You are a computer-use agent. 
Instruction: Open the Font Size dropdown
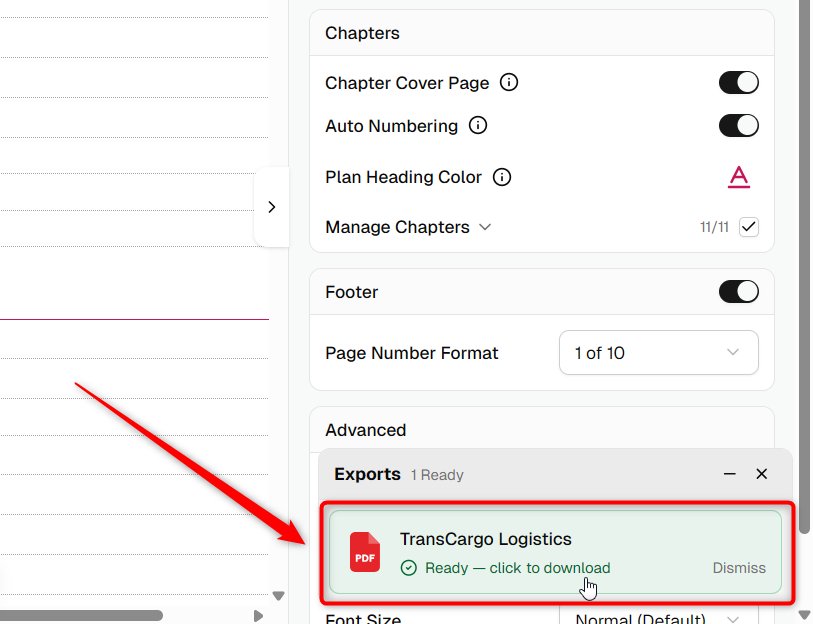click(x=658, y=618)
